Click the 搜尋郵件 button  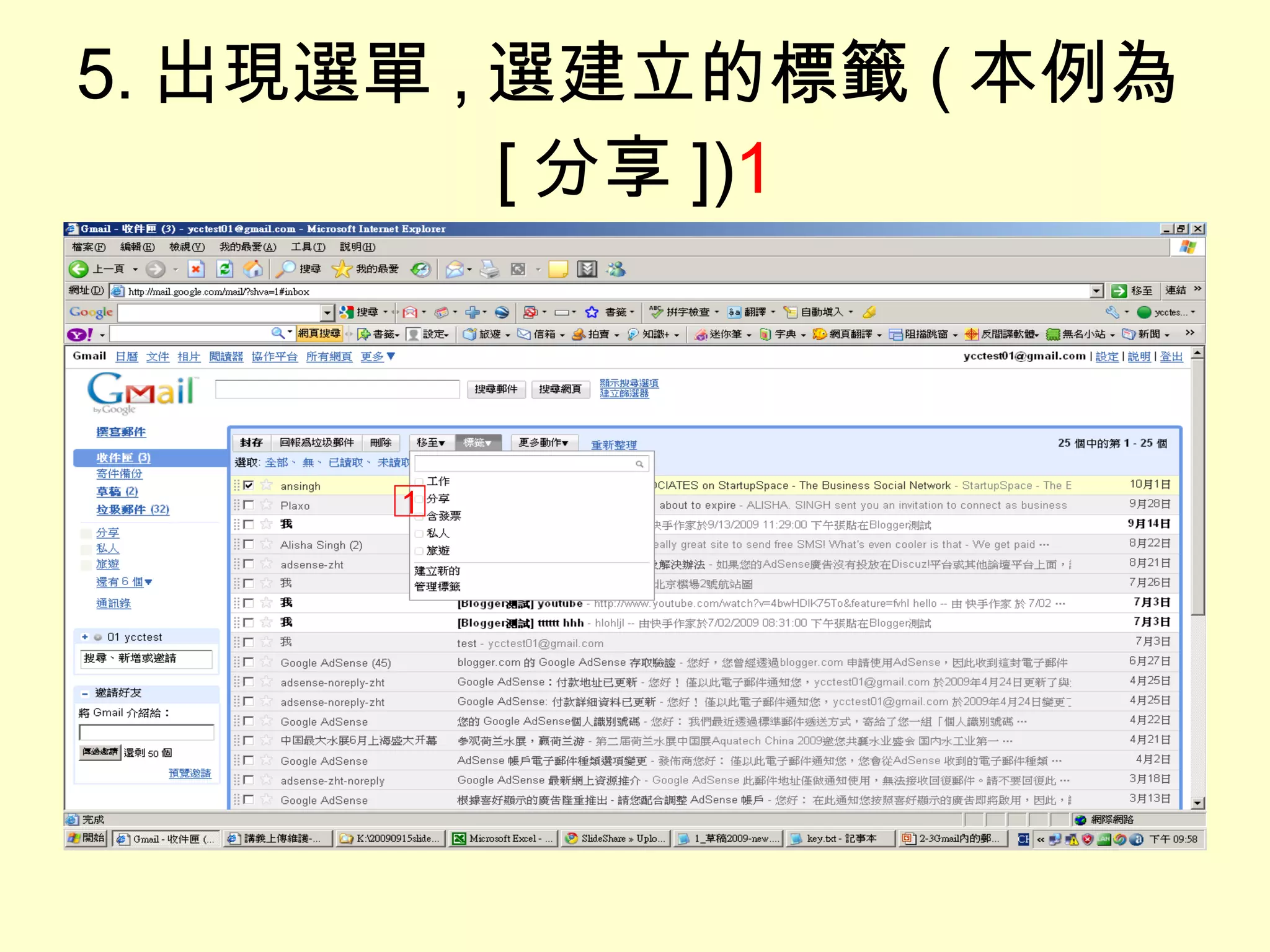[496, 389]
